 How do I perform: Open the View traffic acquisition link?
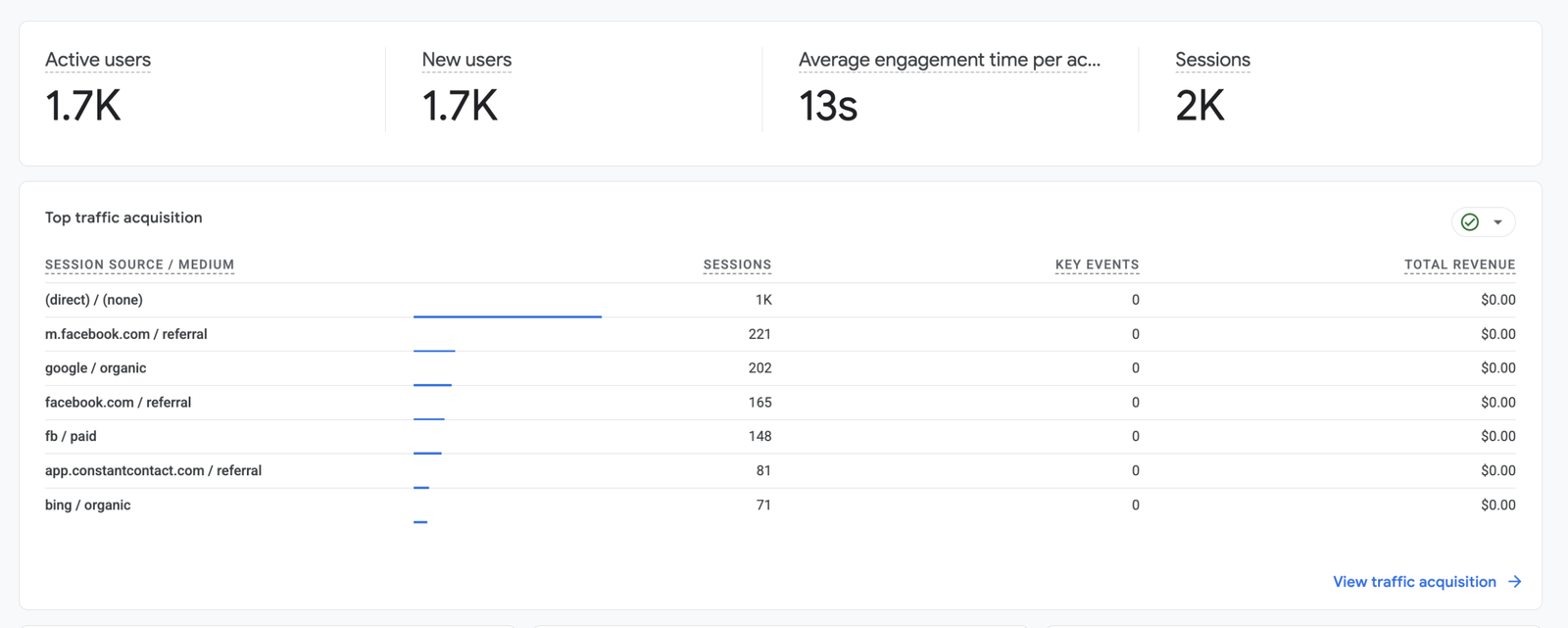[1414, 582]
